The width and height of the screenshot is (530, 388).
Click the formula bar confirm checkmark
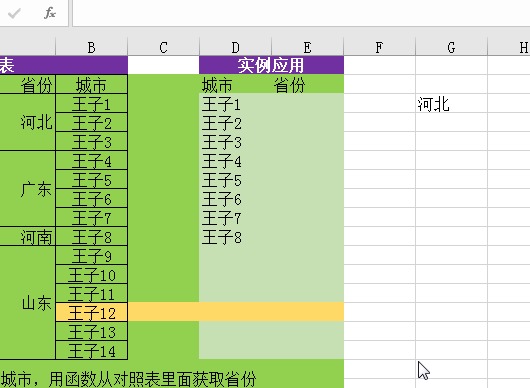point(14,14)
